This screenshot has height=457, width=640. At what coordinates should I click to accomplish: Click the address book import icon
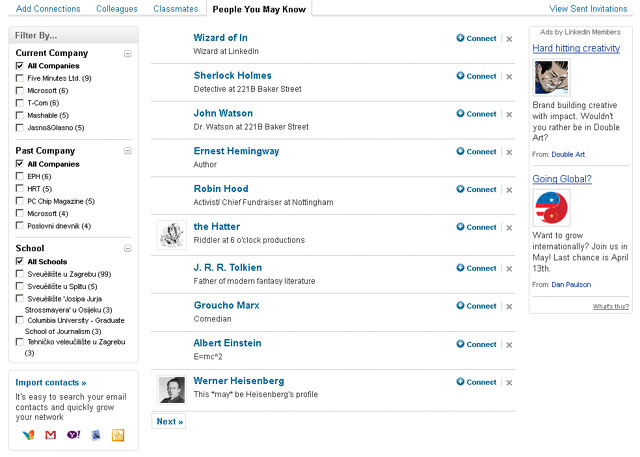96,435
